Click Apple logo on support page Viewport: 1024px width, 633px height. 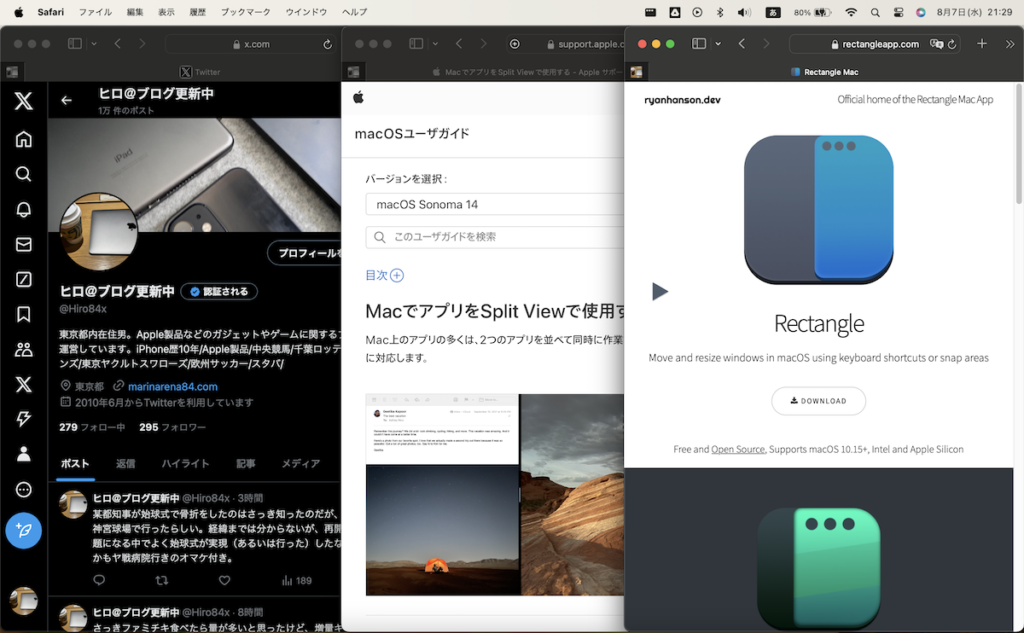coord(358,97)
